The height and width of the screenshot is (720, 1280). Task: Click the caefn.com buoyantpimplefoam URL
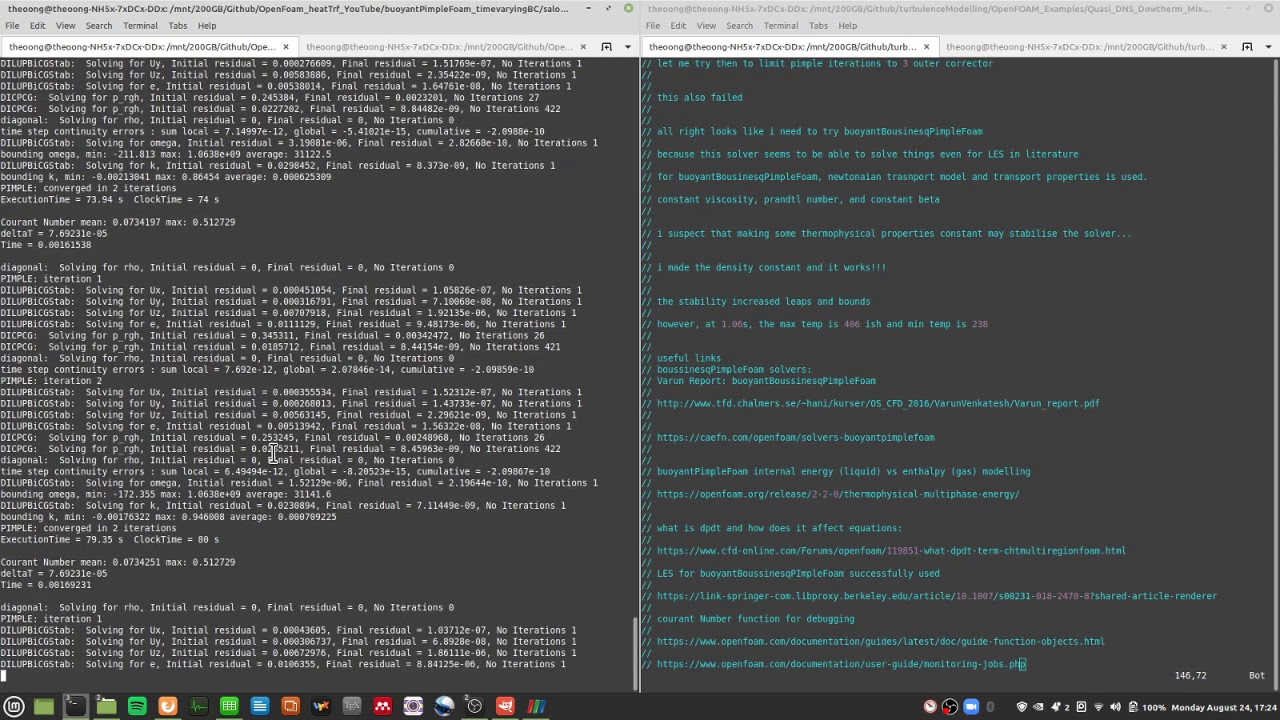(x=795, y=438)
